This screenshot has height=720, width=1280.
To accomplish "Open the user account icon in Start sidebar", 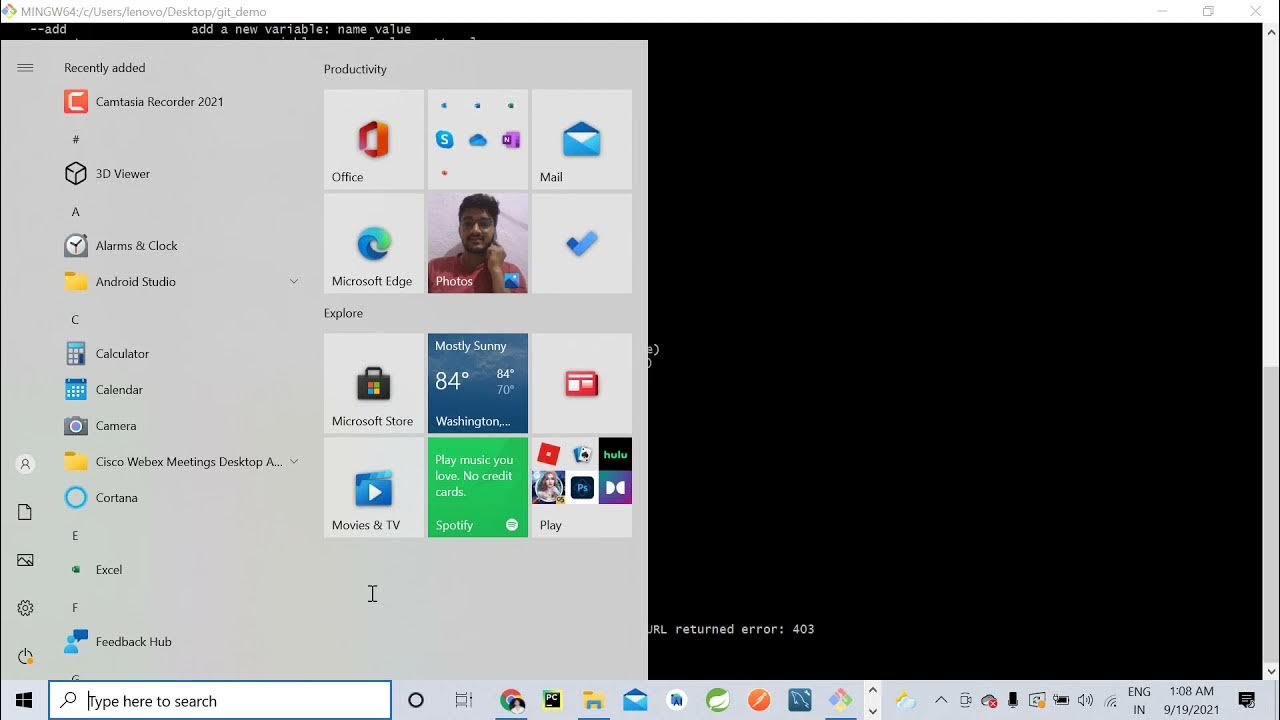I will [25, 464].
